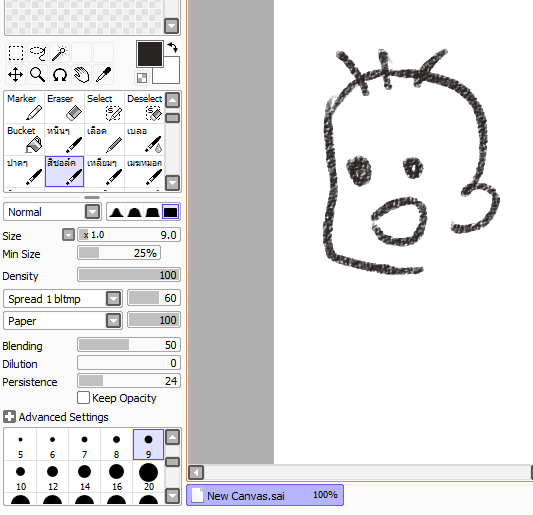Choose brush size preset 14
This screenshot has height=515, width=533.
pos(84,477)
